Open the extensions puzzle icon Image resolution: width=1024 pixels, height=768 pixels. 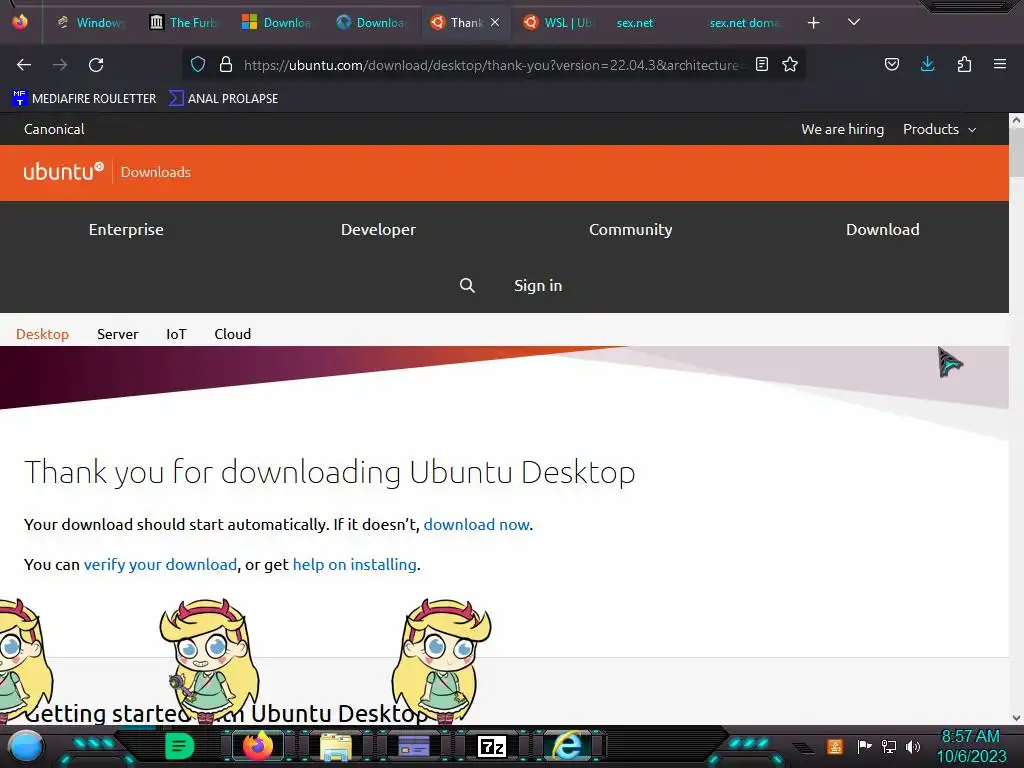964,64
